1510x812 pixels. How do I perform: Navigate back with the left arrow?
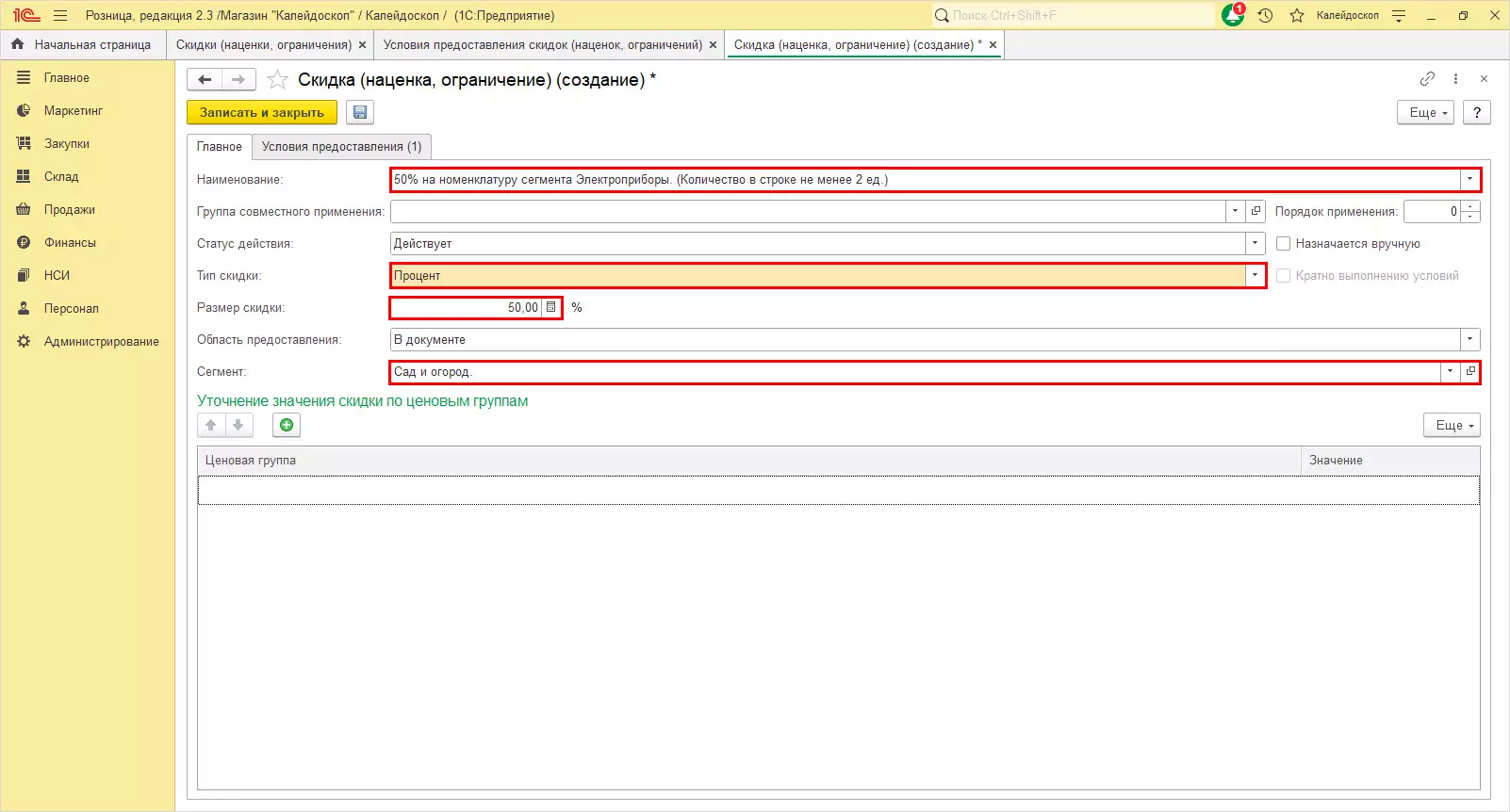tap(205, 80)
